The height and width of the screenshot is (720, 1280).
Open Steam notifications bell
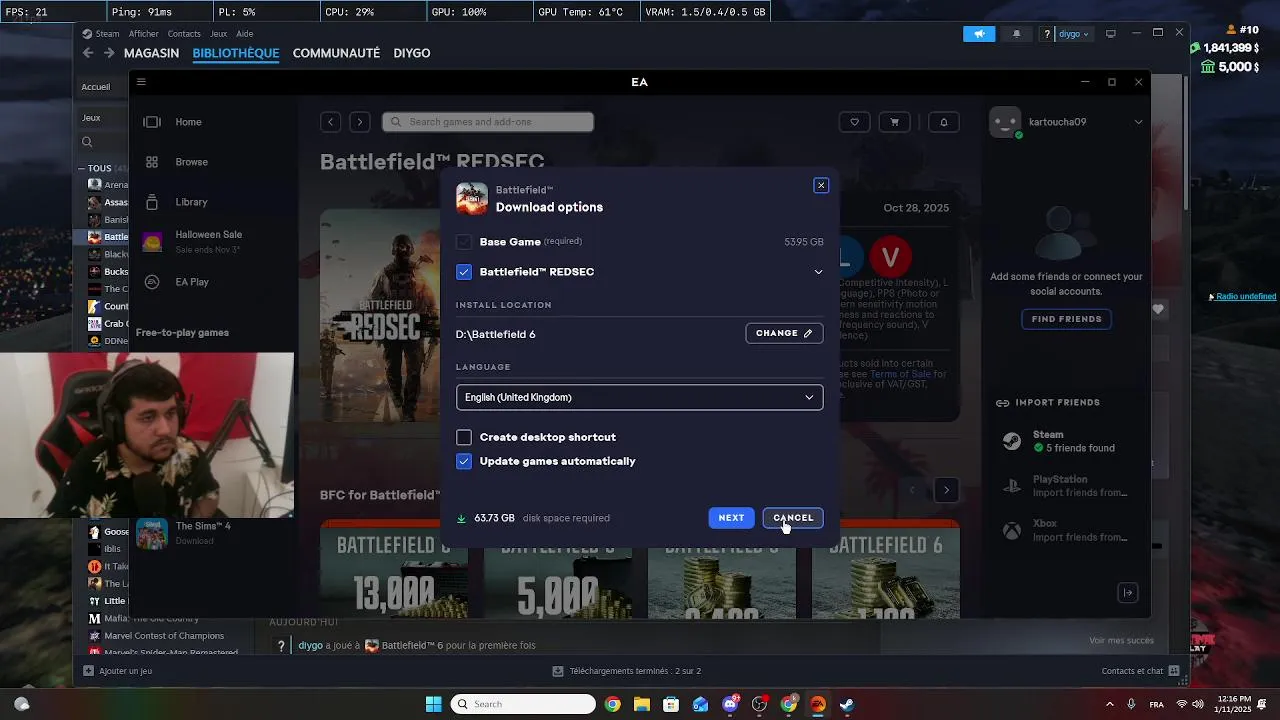1016,34
